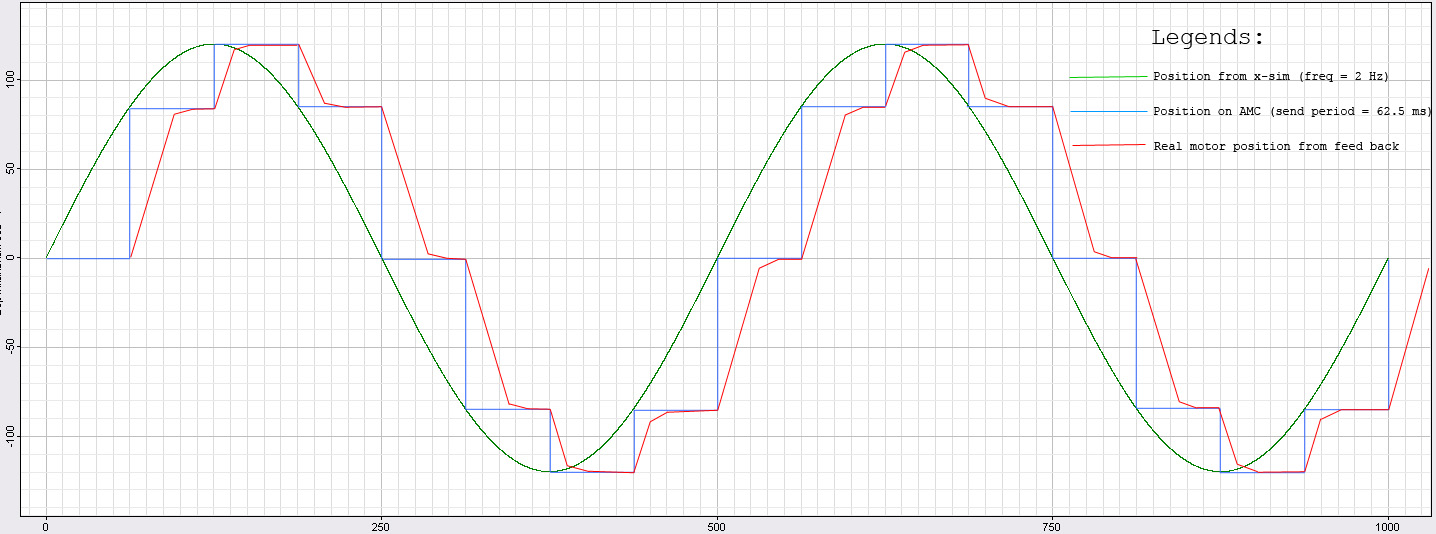Click the green sine curve's first trough

[549, 471]
